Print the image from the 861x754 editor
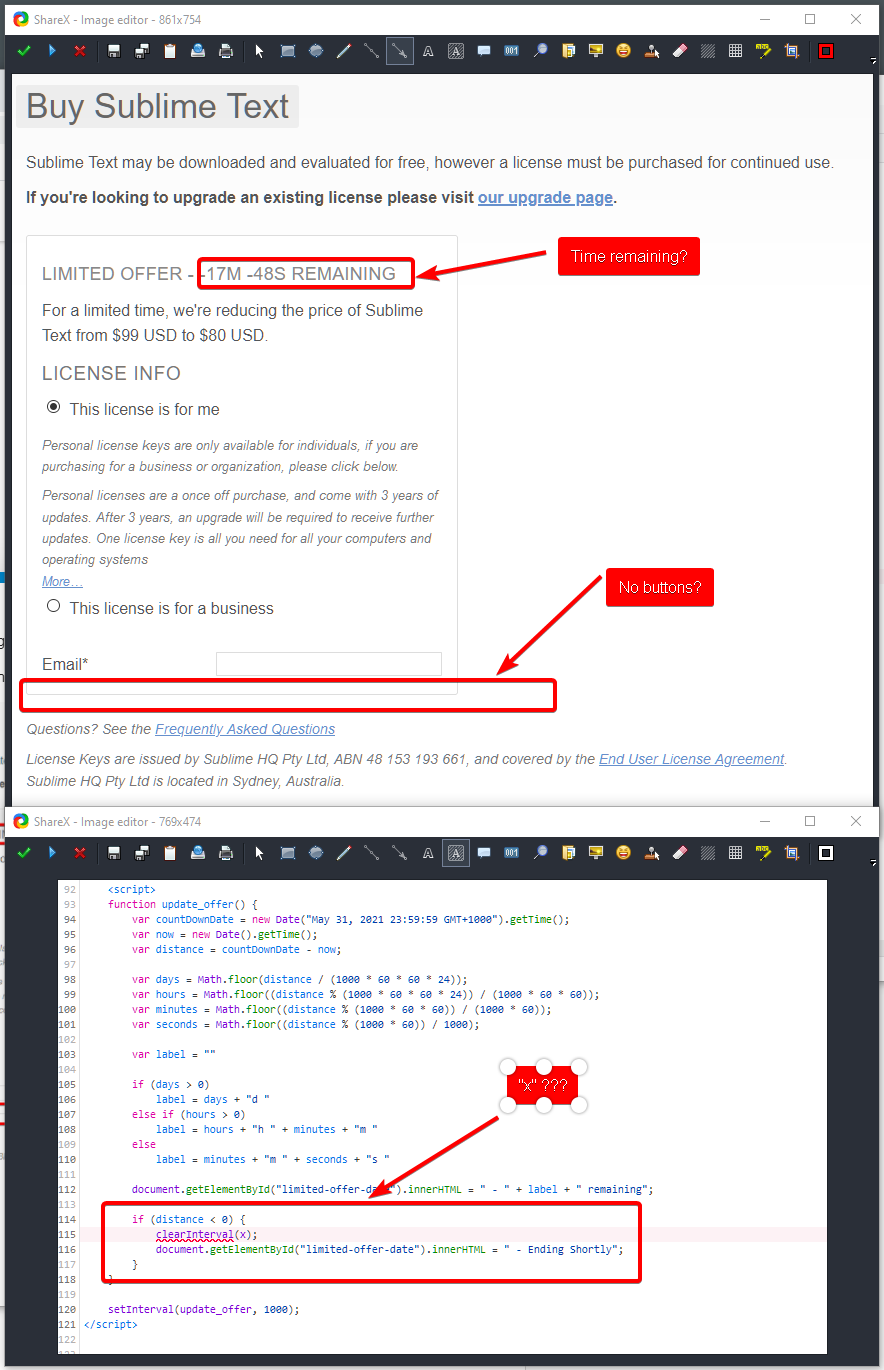This screenshot has height=1370, width=884. [x=226, y=51]
